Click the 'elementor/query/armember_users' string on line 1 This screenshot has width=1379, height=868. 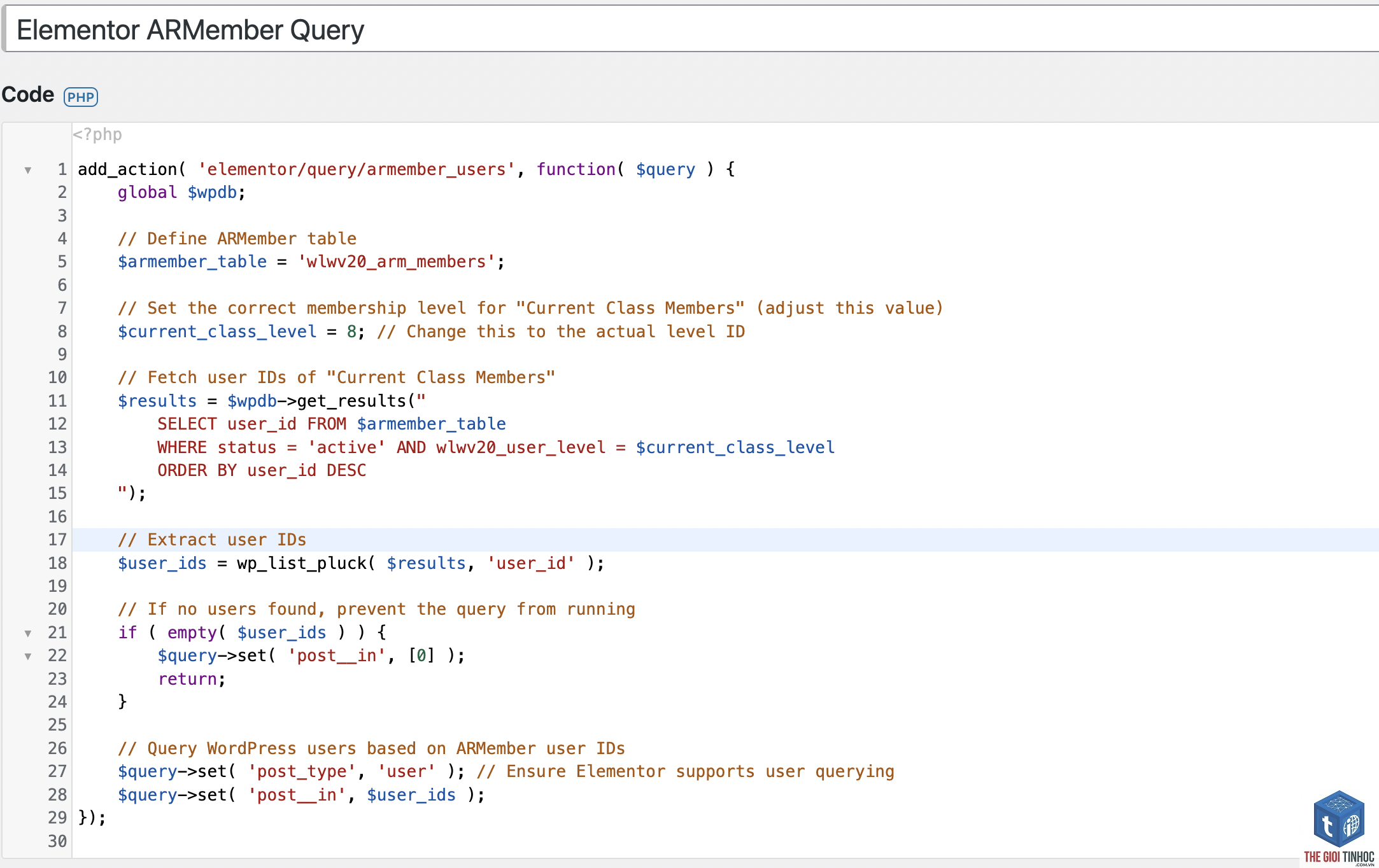(357, 169)
